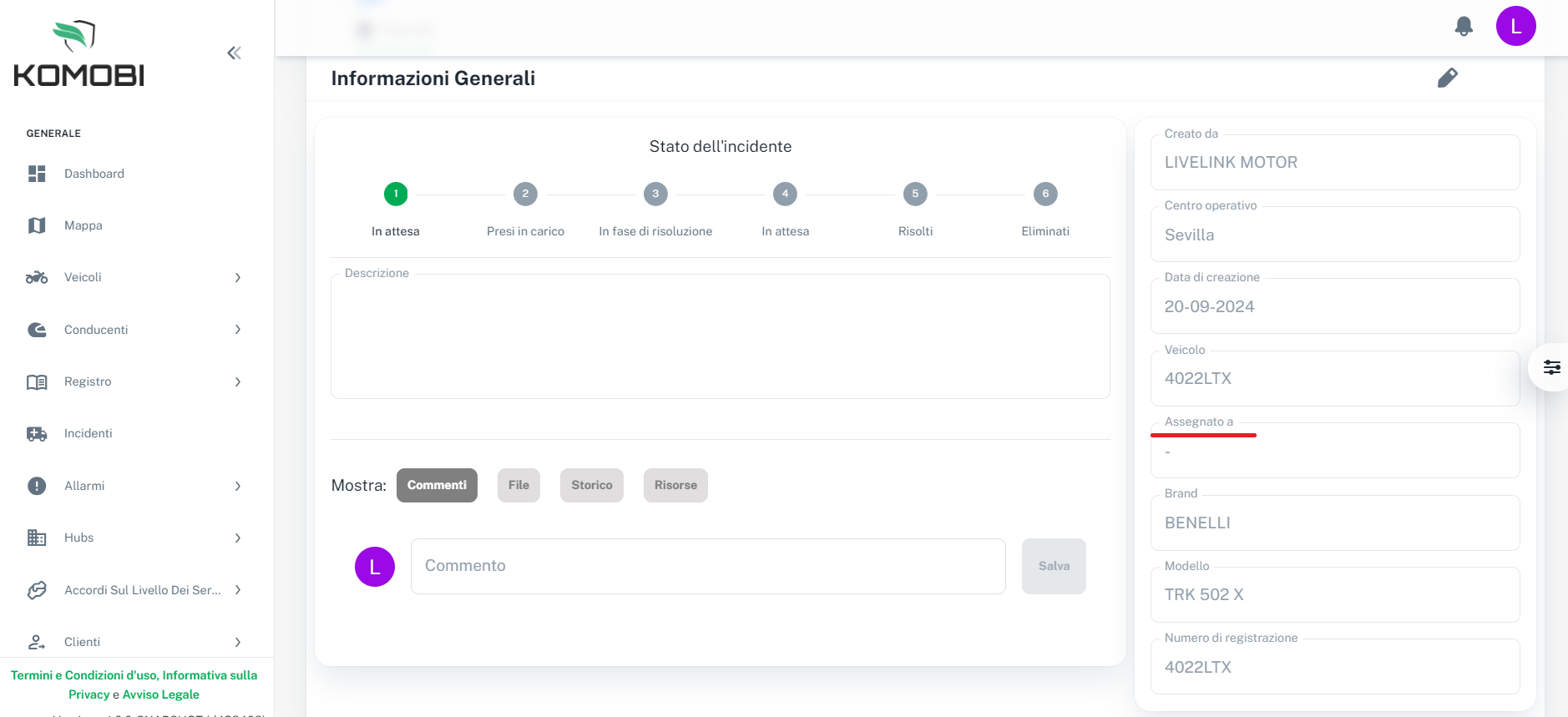Click the pencil edit icon
The image size is (1568, 717).
1447,78
